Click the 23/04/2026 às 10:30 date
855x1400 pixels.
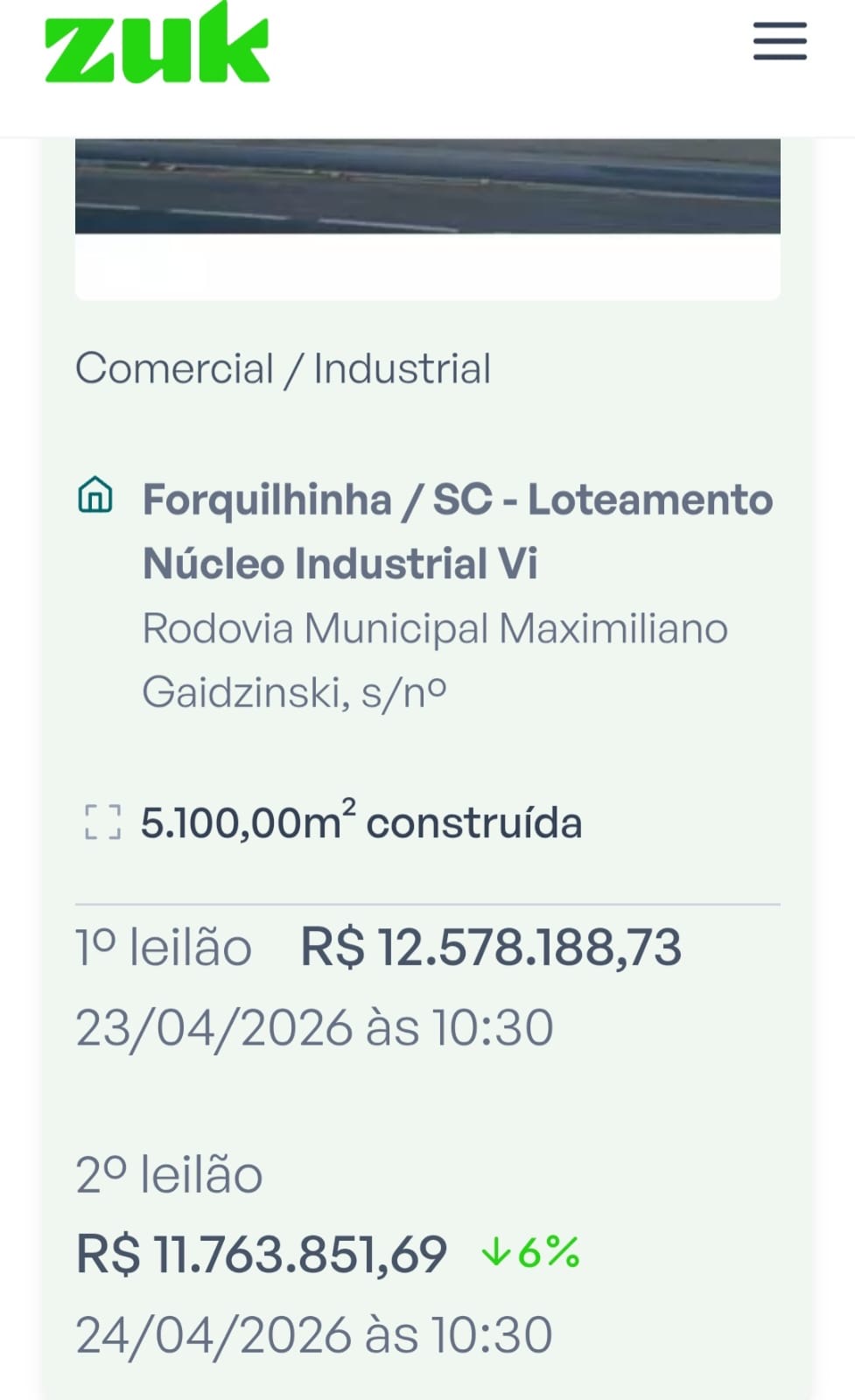[x=314, y=1027]
